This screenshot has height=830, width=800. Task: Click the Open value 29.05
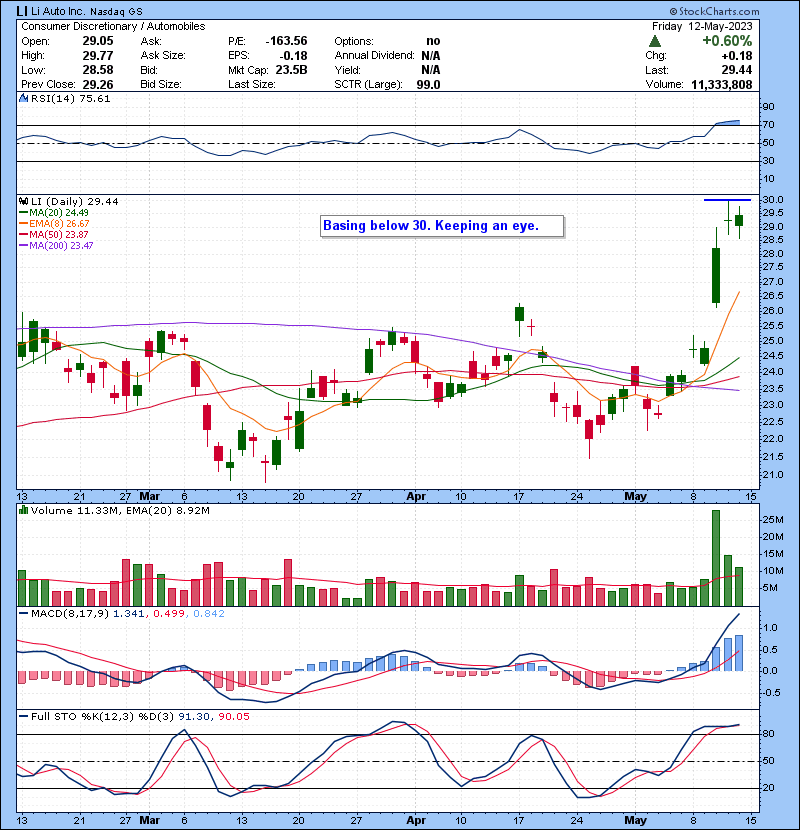(x=98, y=41)
